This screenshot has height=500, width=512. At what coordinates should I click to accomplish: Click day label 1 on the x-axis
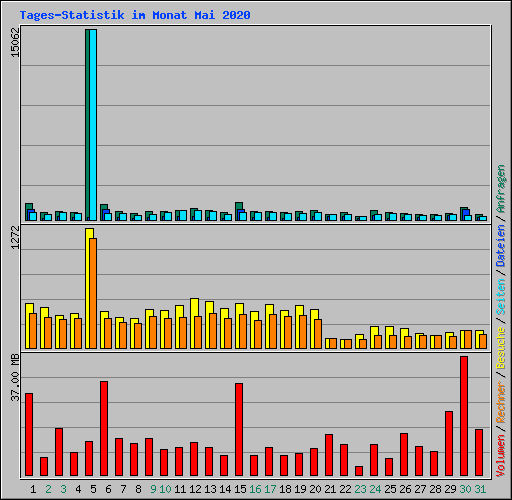click(x=33, y=489)
